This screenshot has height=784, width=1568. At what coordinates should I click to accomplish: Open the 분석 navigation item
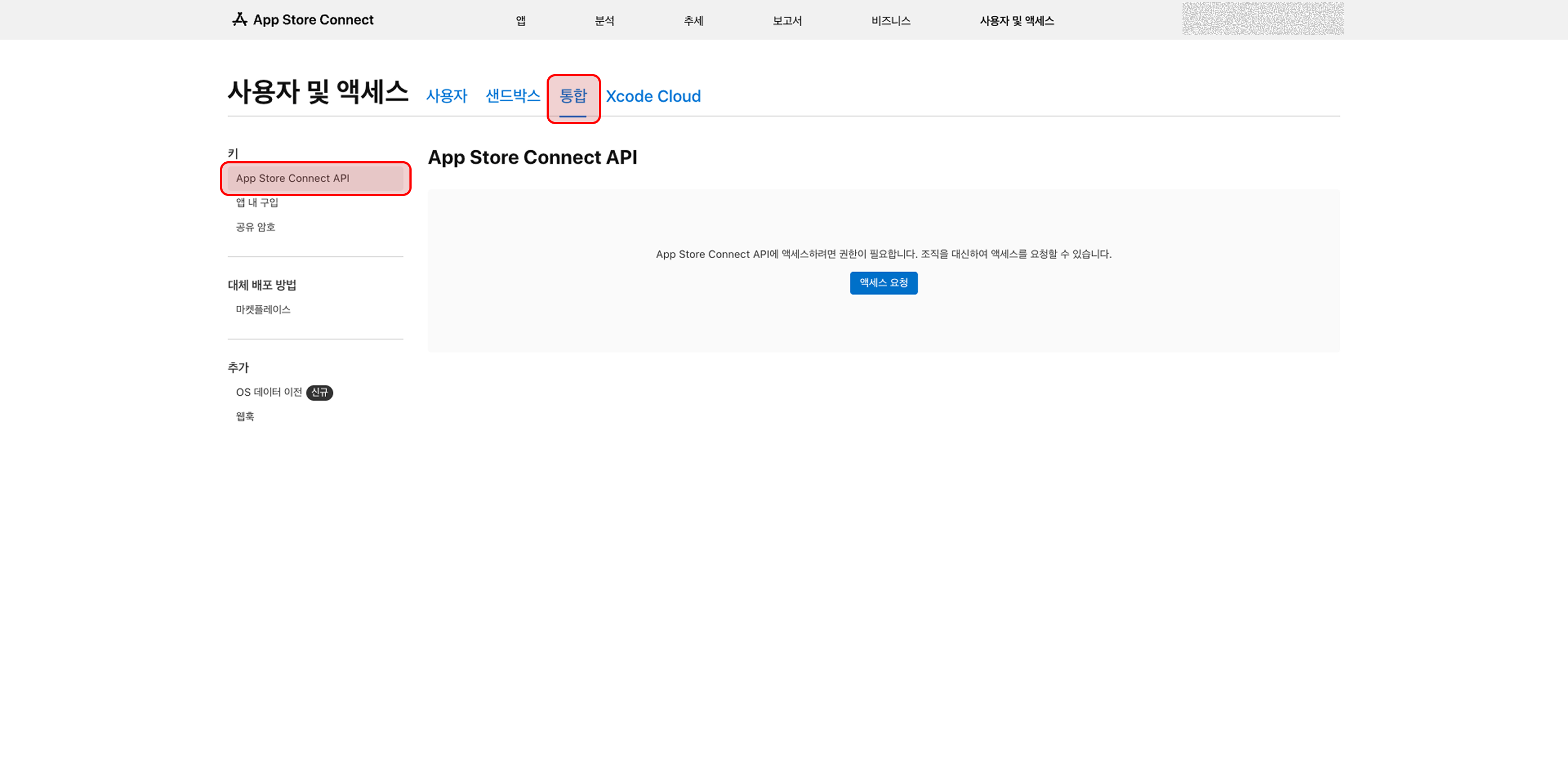coord(604,21)
